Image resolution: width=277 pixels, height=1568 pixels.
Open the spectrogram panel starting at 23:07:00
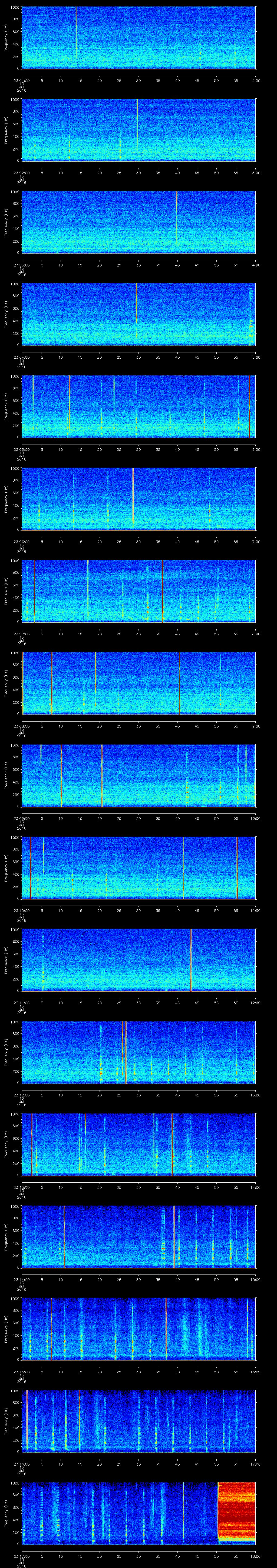click(138, 591)
